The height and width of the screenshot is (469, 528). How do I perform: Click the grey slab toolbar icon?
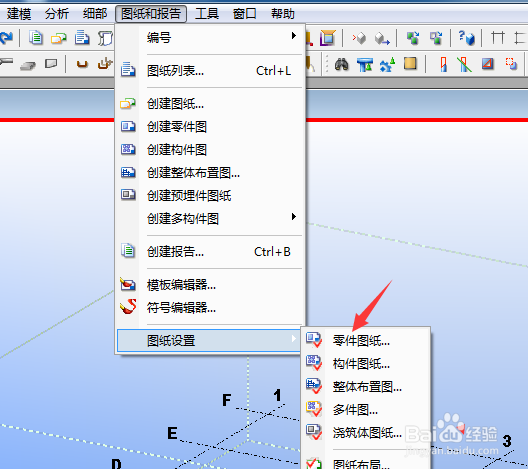point(28,65)
